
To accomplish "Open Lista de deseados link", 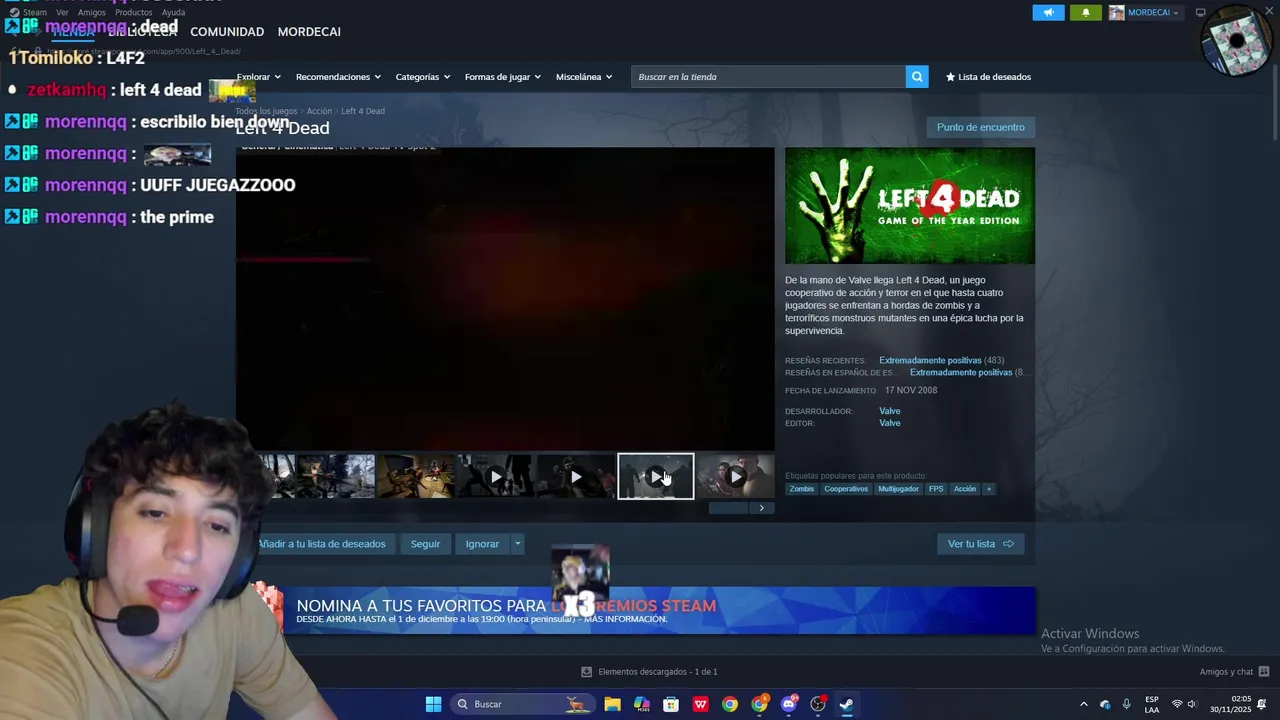I will [x=988, y=77].
